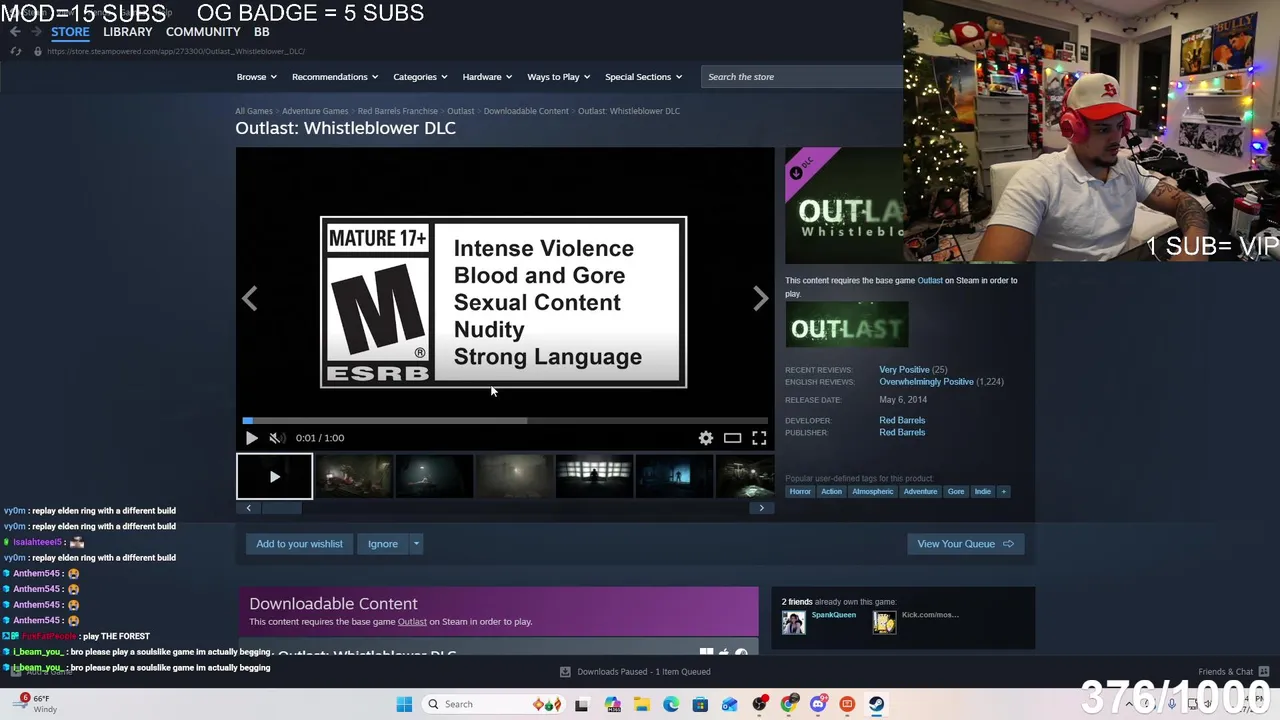This screenshot has width=1280, height=720.
Task: Switch to the STORE tab
Action: coord(70,32)
